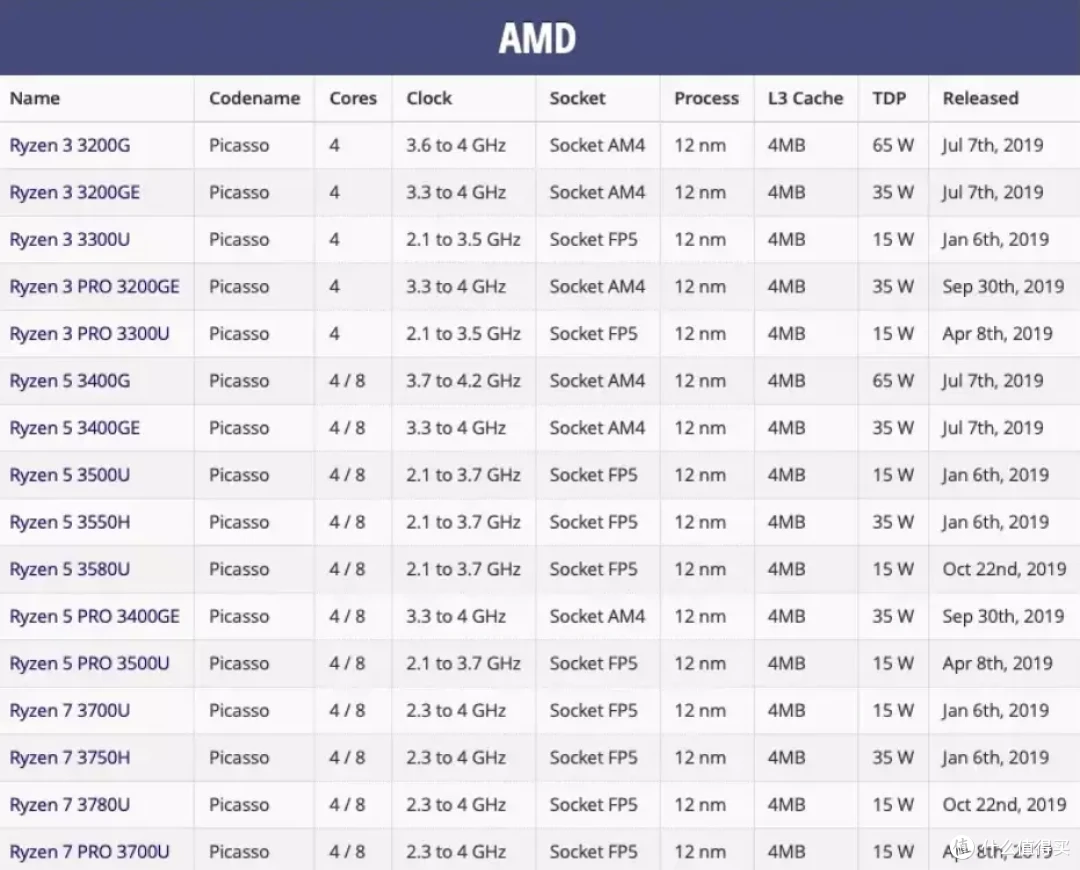
Task: Open the Ryzen 5 3580U link
Action: (70, 569)
